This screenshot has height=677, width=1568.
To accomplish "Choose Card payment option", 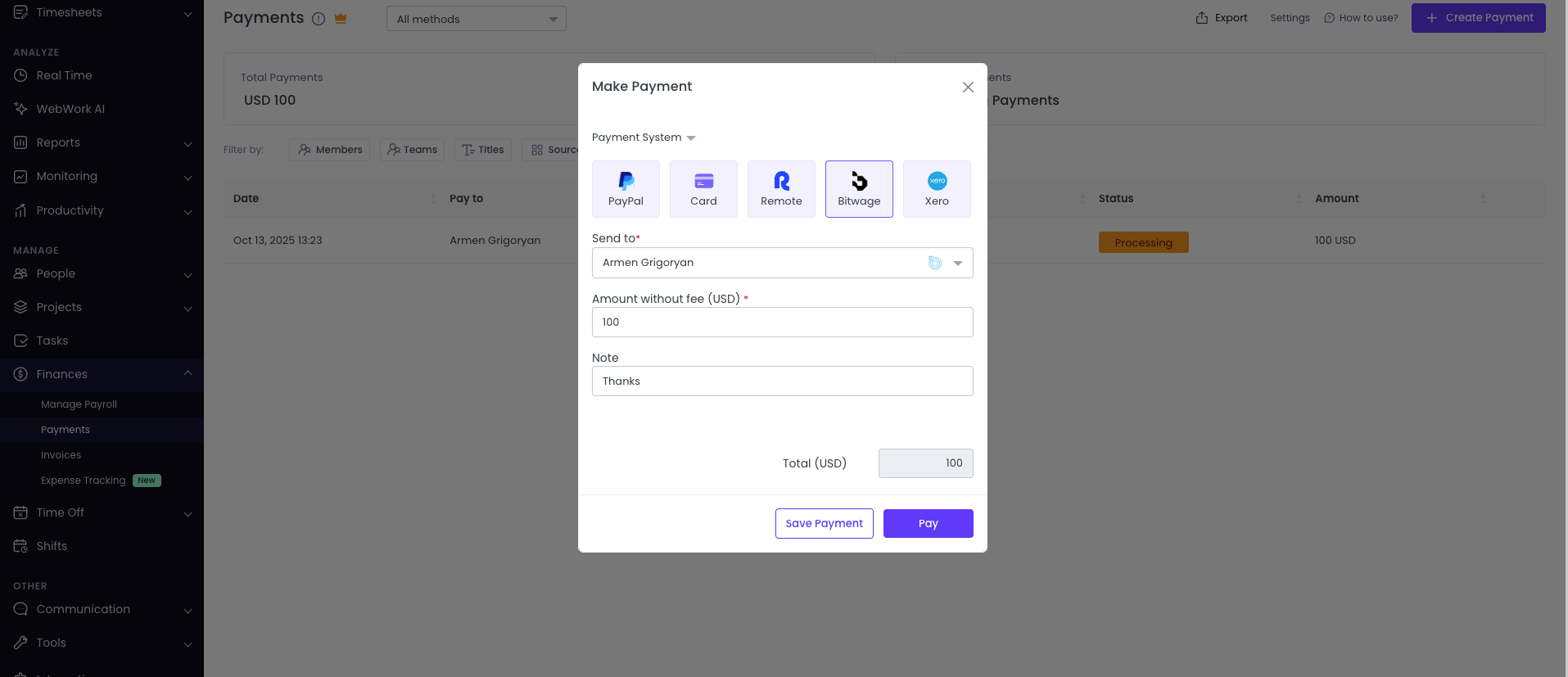I will (x=703, y=189).
